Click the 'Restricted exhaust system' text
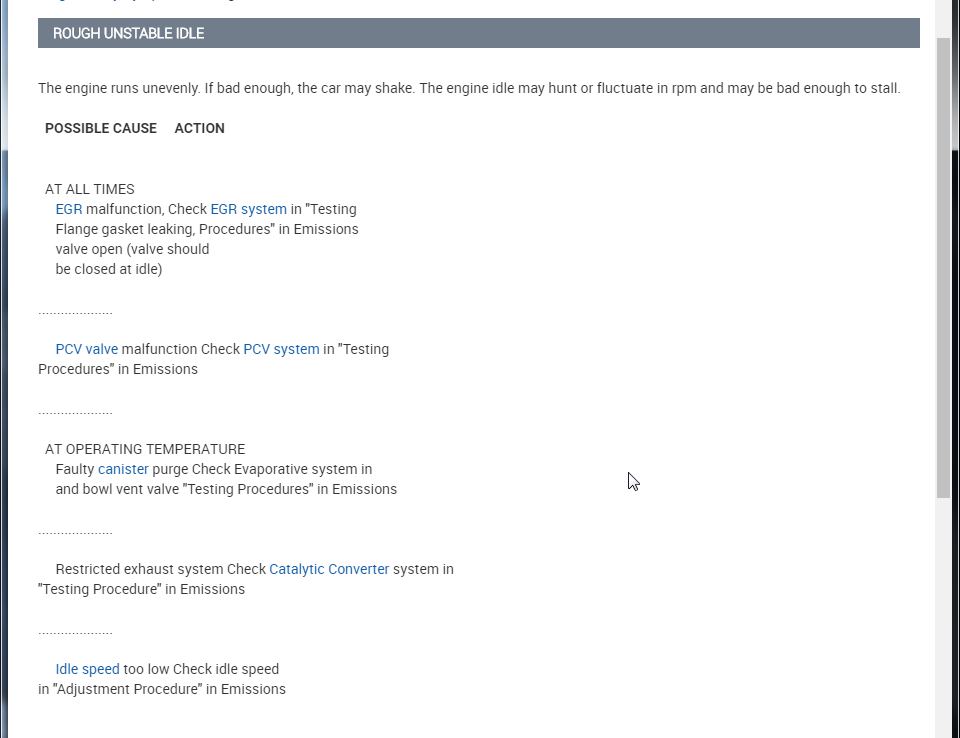Screen dimensions: 960x738 point(139,569)
